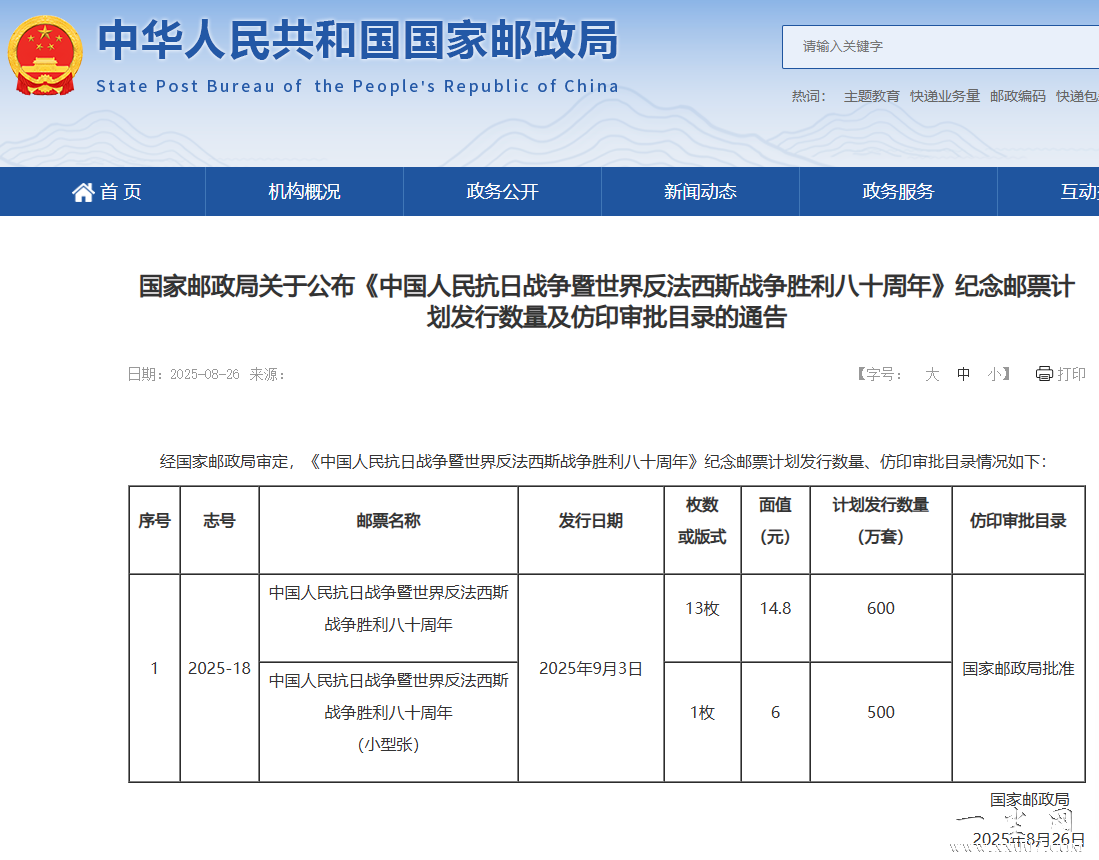Click hot word 主题教育
The height and width of the screenshot is (860, 1099).
point(871,96)
